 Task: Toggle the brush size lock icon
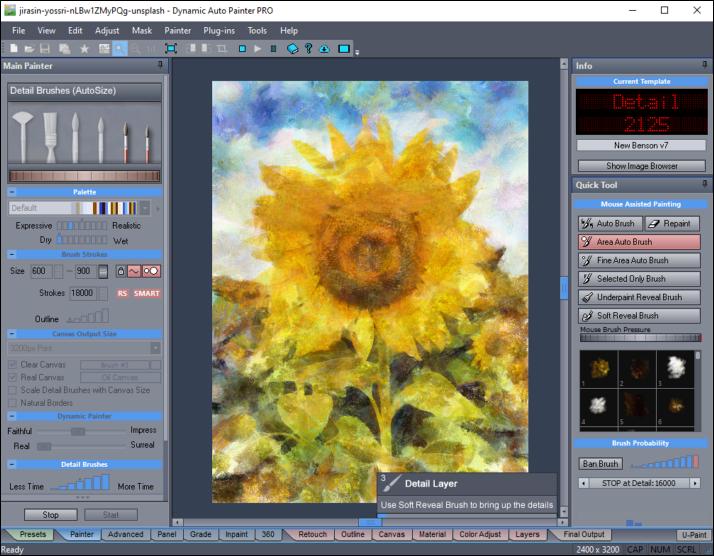(x=120, y=271)
